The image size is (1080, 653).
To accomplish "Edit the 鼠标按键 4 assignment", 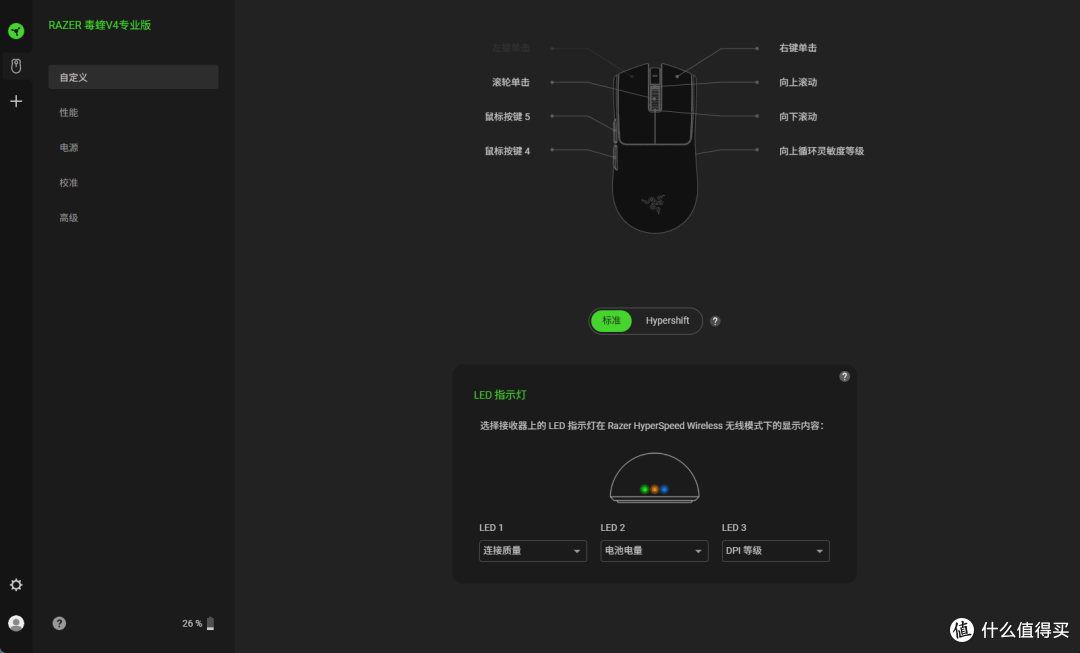I will coord(507,152).
